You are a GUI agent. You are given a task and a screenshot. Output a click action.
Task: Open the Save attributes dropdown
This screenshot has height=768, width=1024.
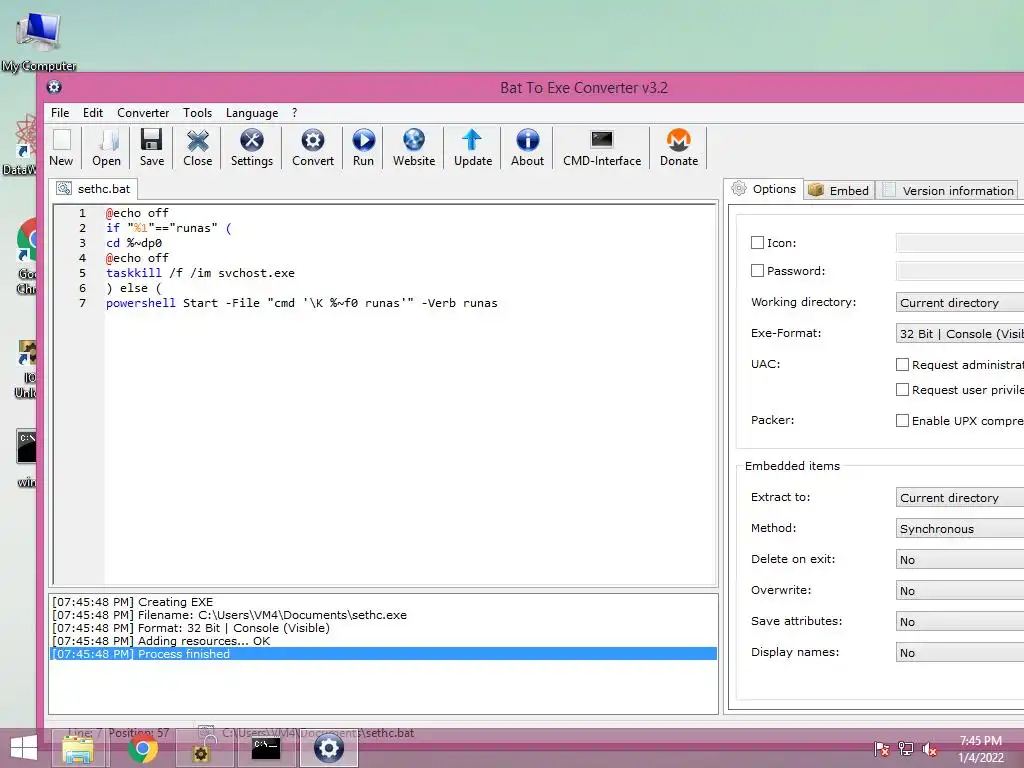pyautogui.click(x=960, y=622)
